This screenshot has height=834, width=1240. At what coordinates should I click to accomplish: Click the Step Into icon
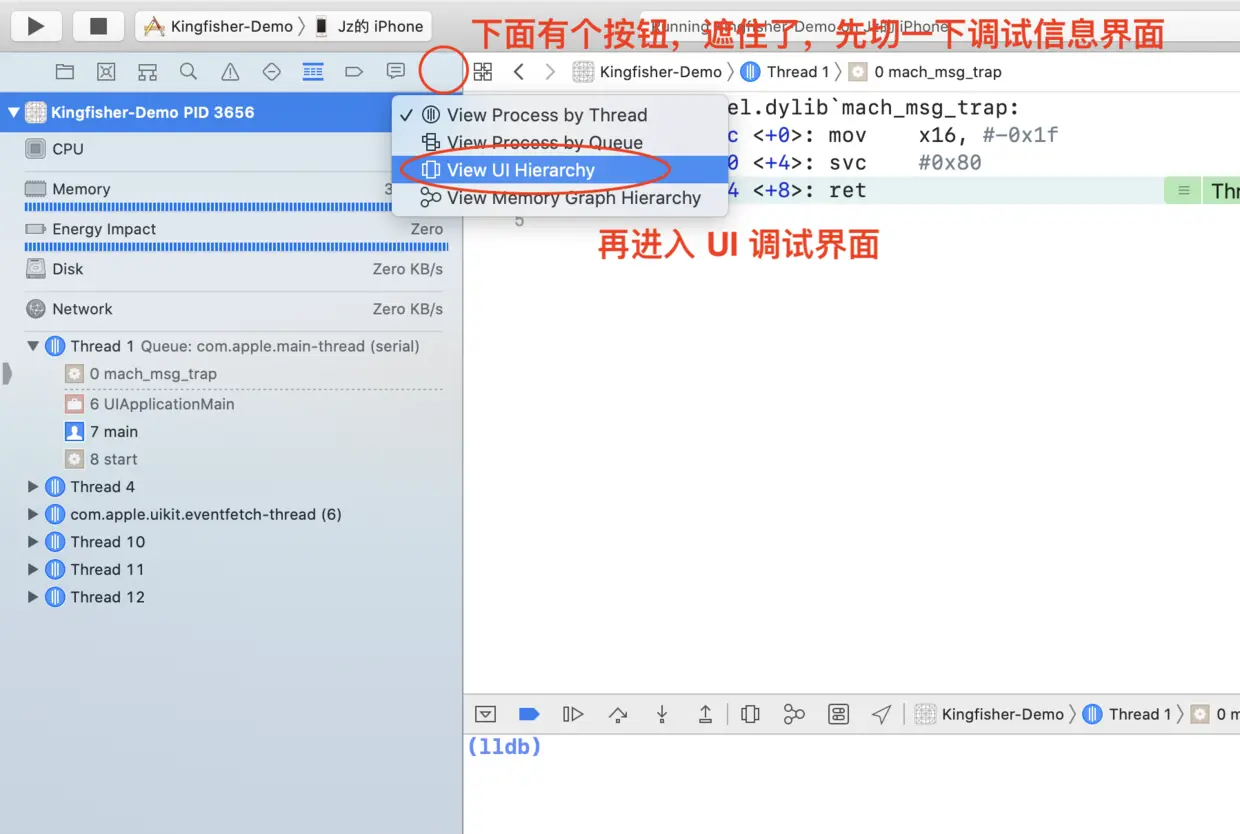[662, 714]
